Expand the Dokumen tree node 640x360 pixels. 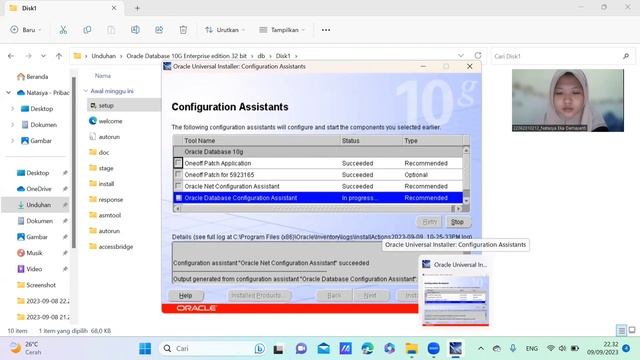pos(12,124)
